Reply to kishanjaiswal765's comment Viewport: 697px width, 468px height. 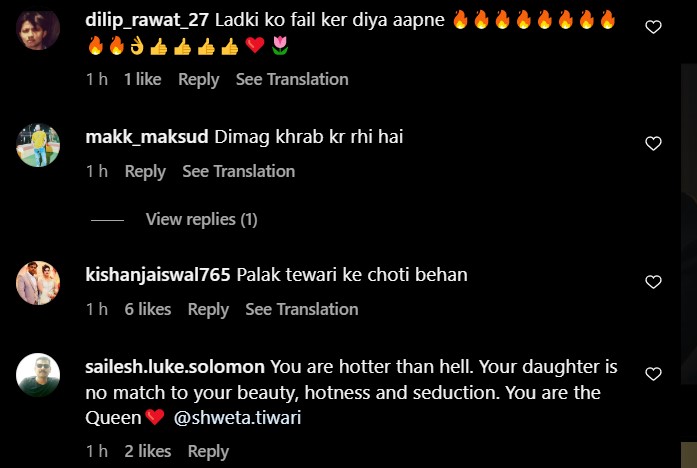tap(208, 309)
